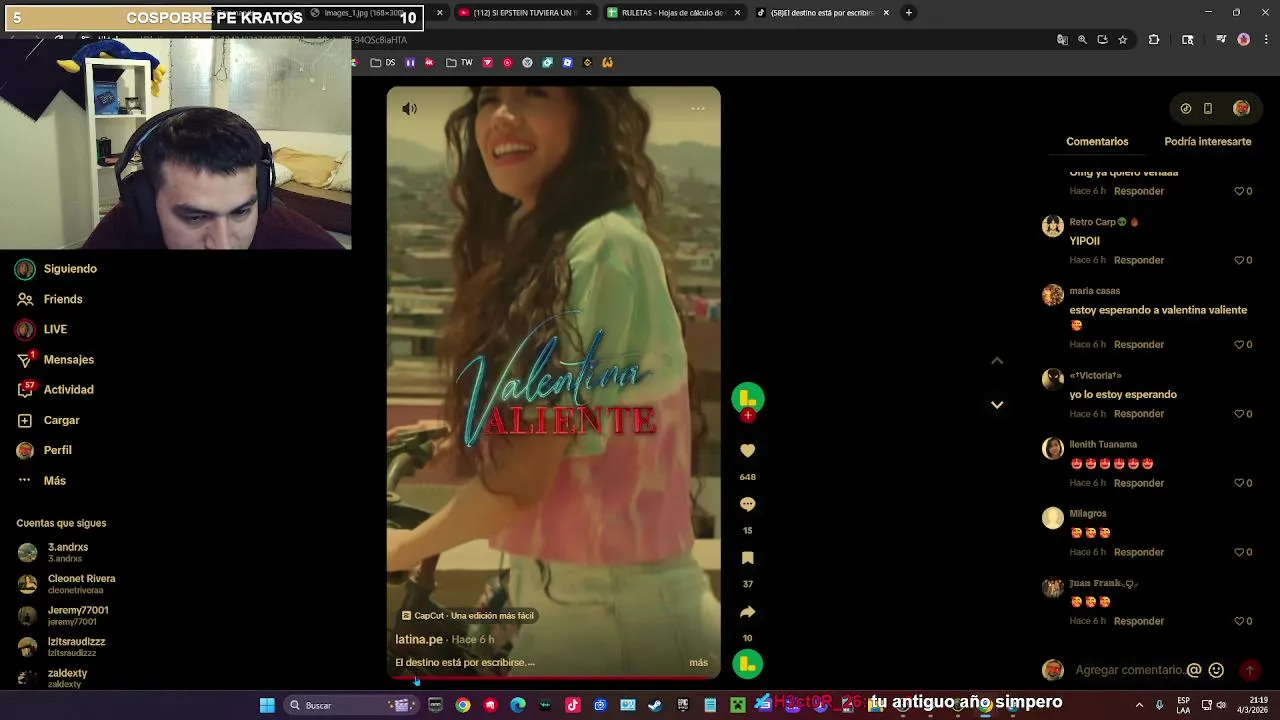Screen dimensions: 1280x720
Task: Post comment with the red send arrow
Action: 1249,670
